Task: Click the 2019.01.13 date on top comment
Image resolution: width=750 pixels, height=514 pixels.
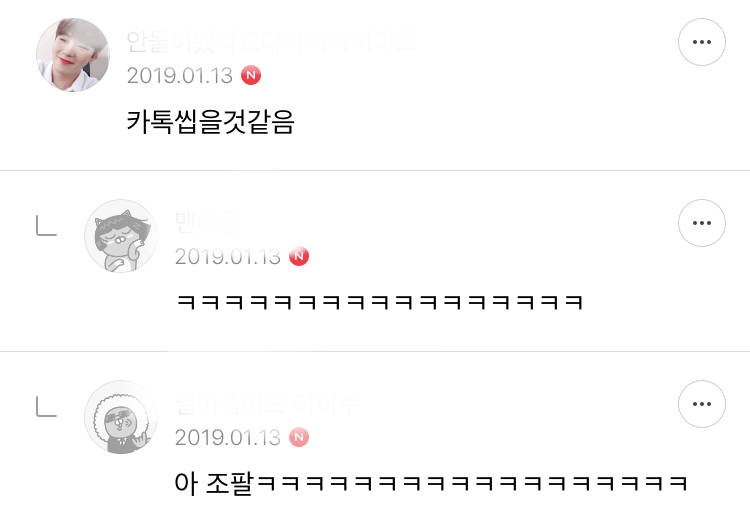Action: click(x=180, y=76)
